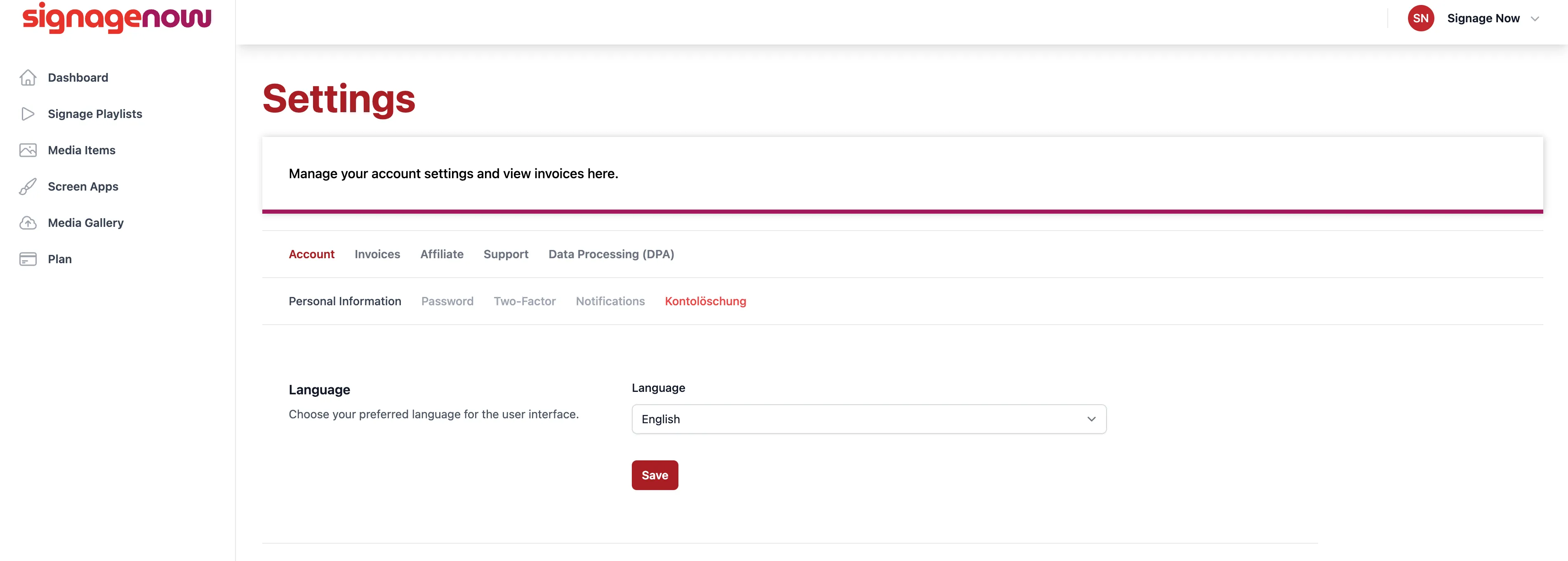The image size is (1568, 561).
Task: Click the Media Gallery cloud upload icon
Action: coord(28,223)
